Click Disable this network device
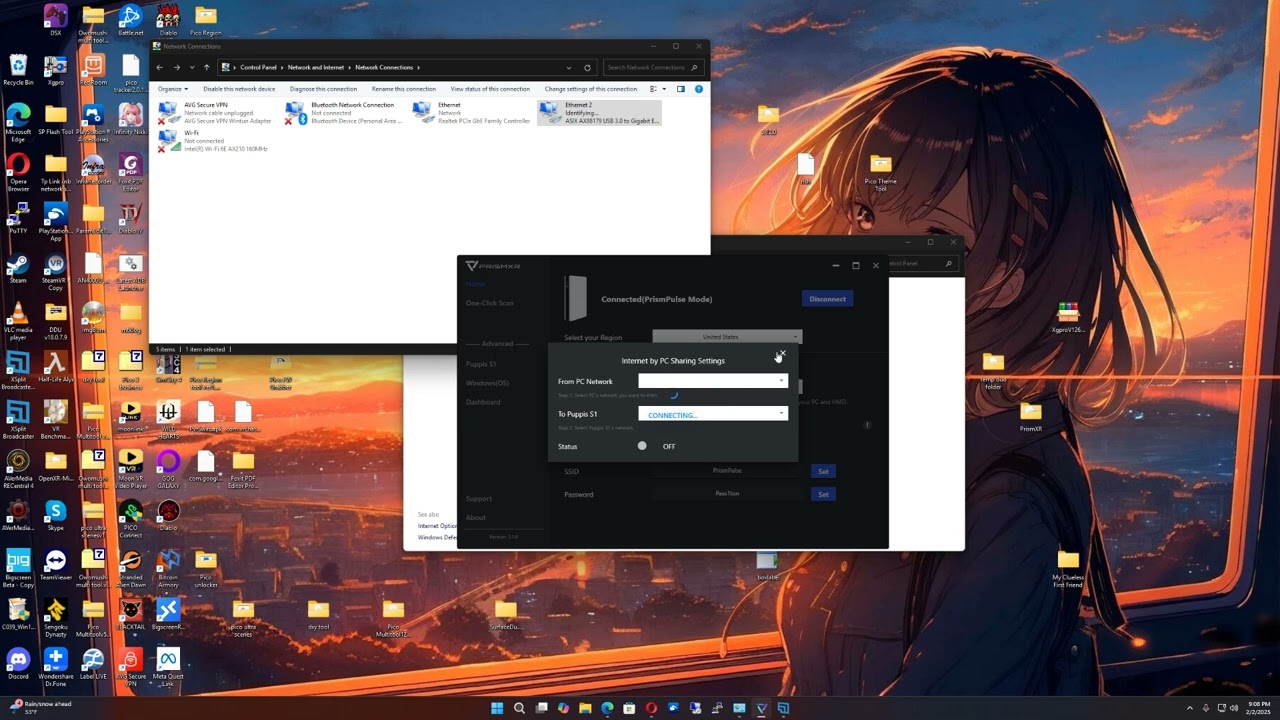Screen dimensions: 1280x720 [x=239, y=89]
